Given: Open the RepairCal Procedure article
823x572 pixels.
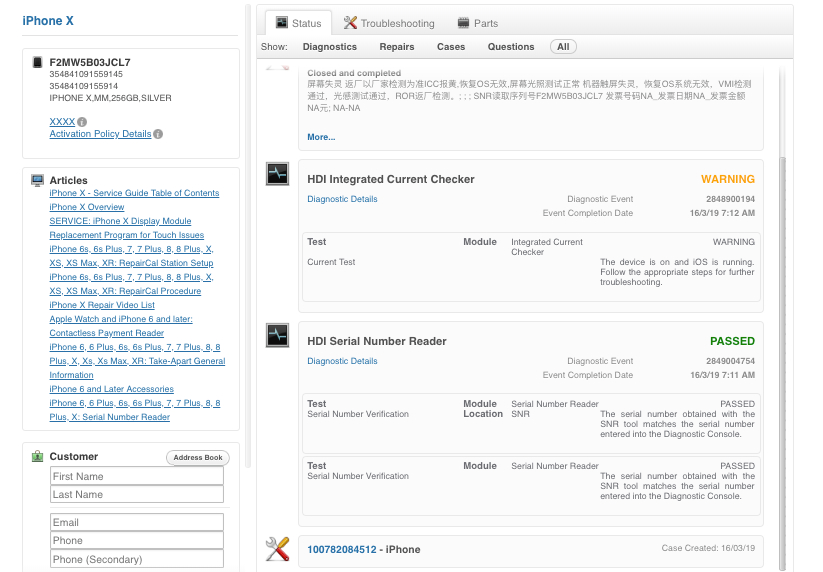Looking at the screenshot, I should (131, 284).
